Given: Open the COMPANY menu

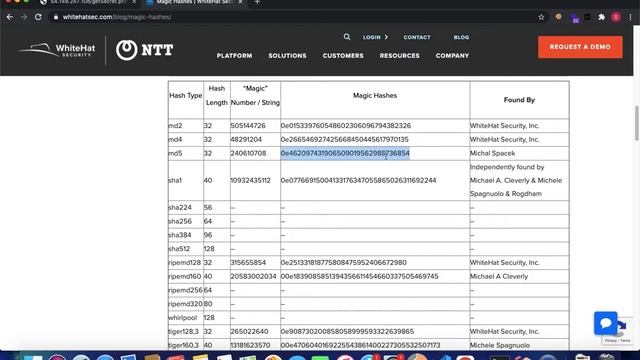Looking at the screenshot, I should pyautogui.click(x=452, y=56).
